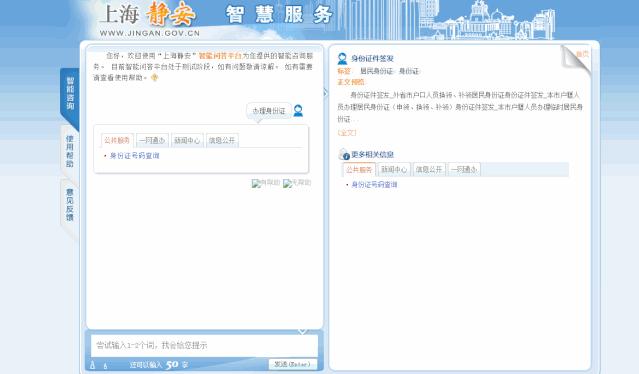The width and height of the screenshot is (639, 374).
Task: Focus the question input text field
Action: (x=204, y=345)
